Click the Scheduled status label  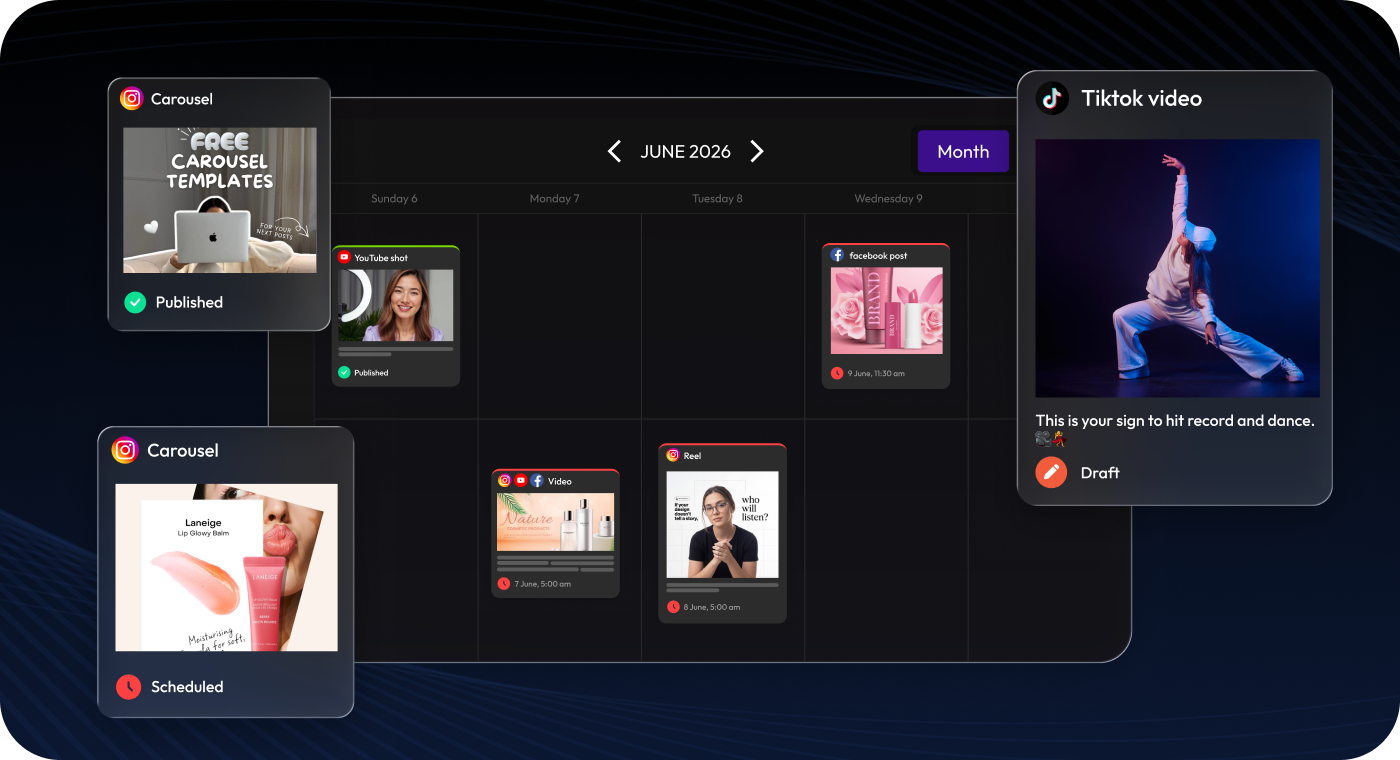tap(187, 687)
